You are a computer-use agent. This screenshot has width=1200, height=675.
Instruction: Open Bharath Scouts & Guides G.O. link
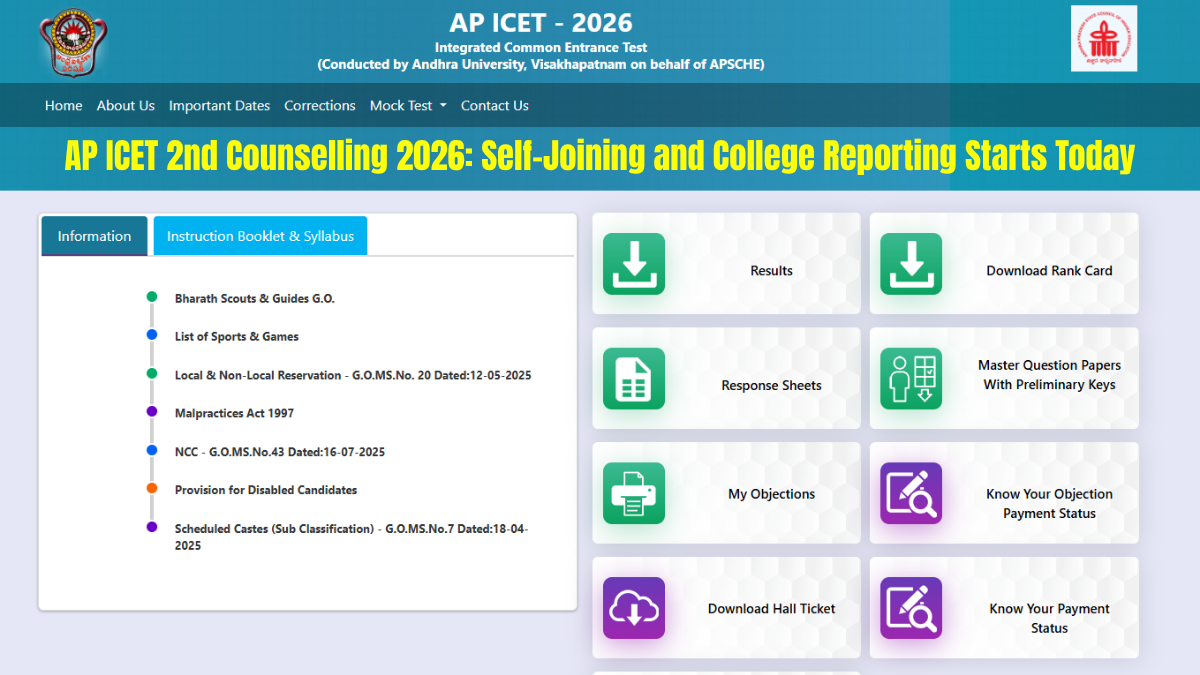(x=255, y=299)
